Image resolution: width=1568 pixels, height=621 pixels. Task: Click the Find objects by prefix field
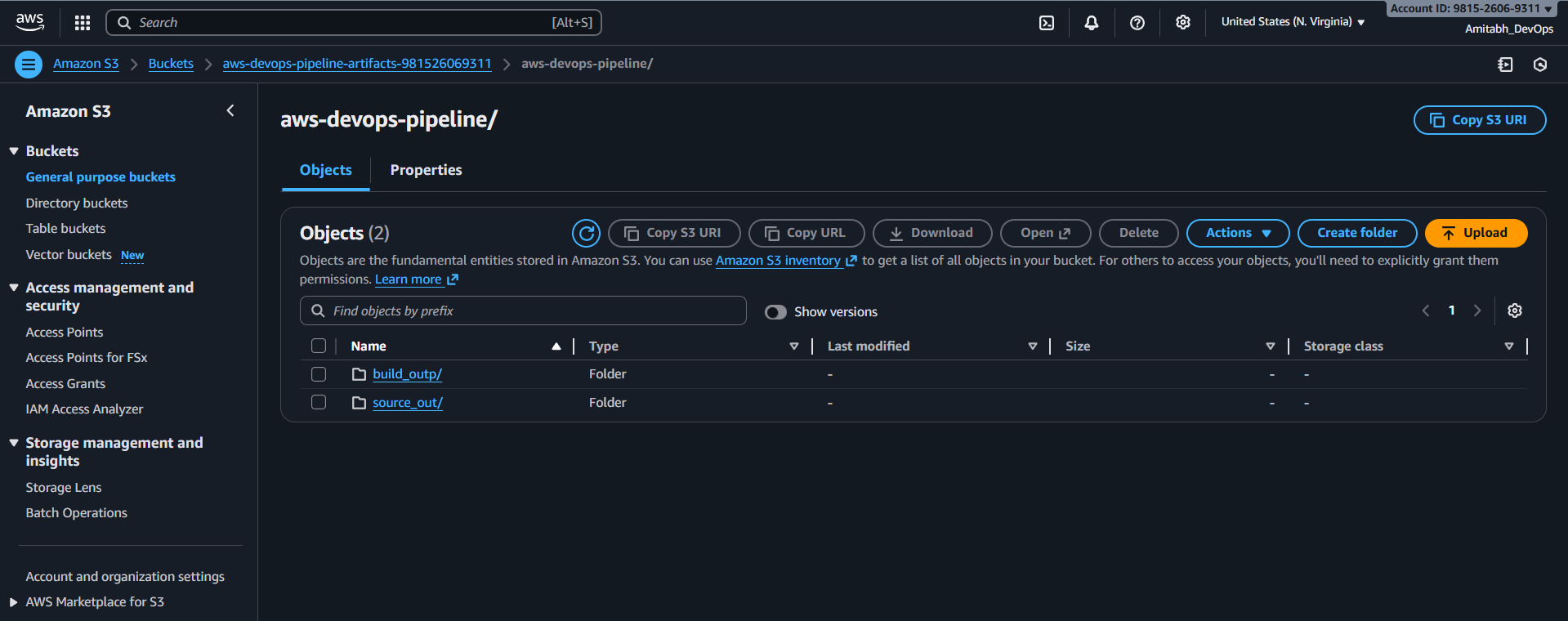pos(523,310)
